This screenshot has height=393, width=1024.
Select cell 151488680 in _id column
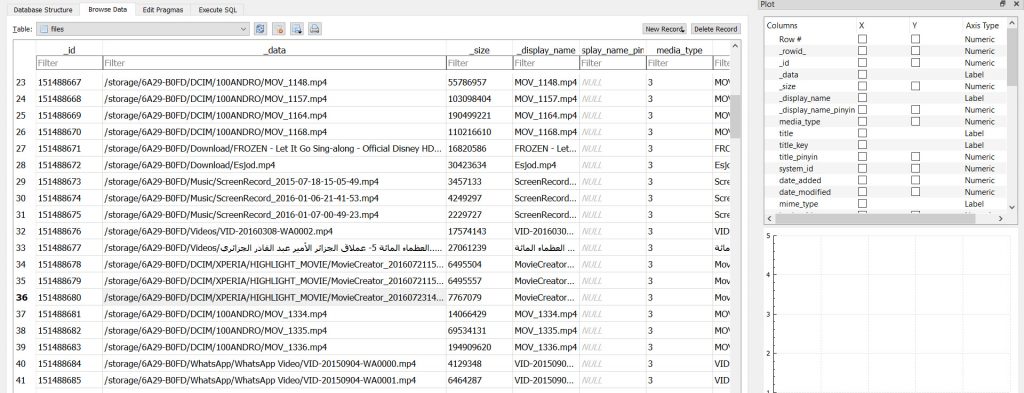[69, 297]
